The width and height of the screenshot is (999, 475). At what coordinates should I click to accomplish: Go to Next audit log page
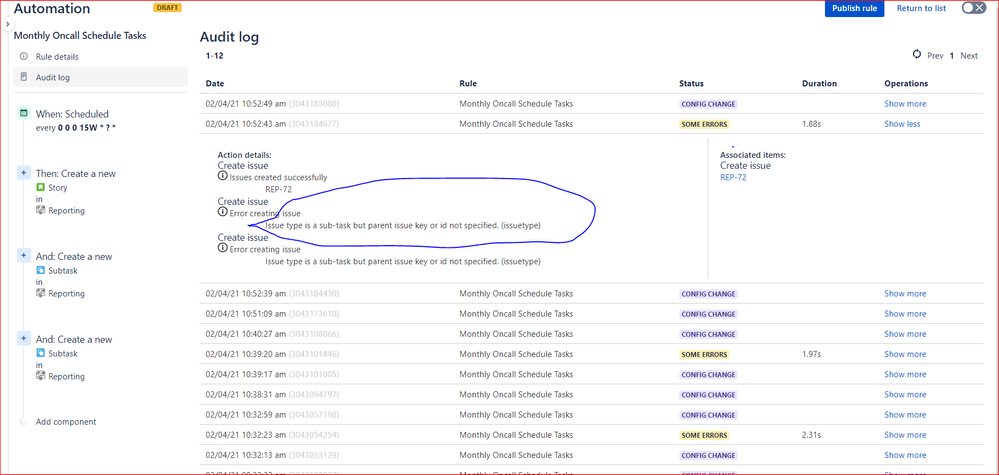(969, 55)
